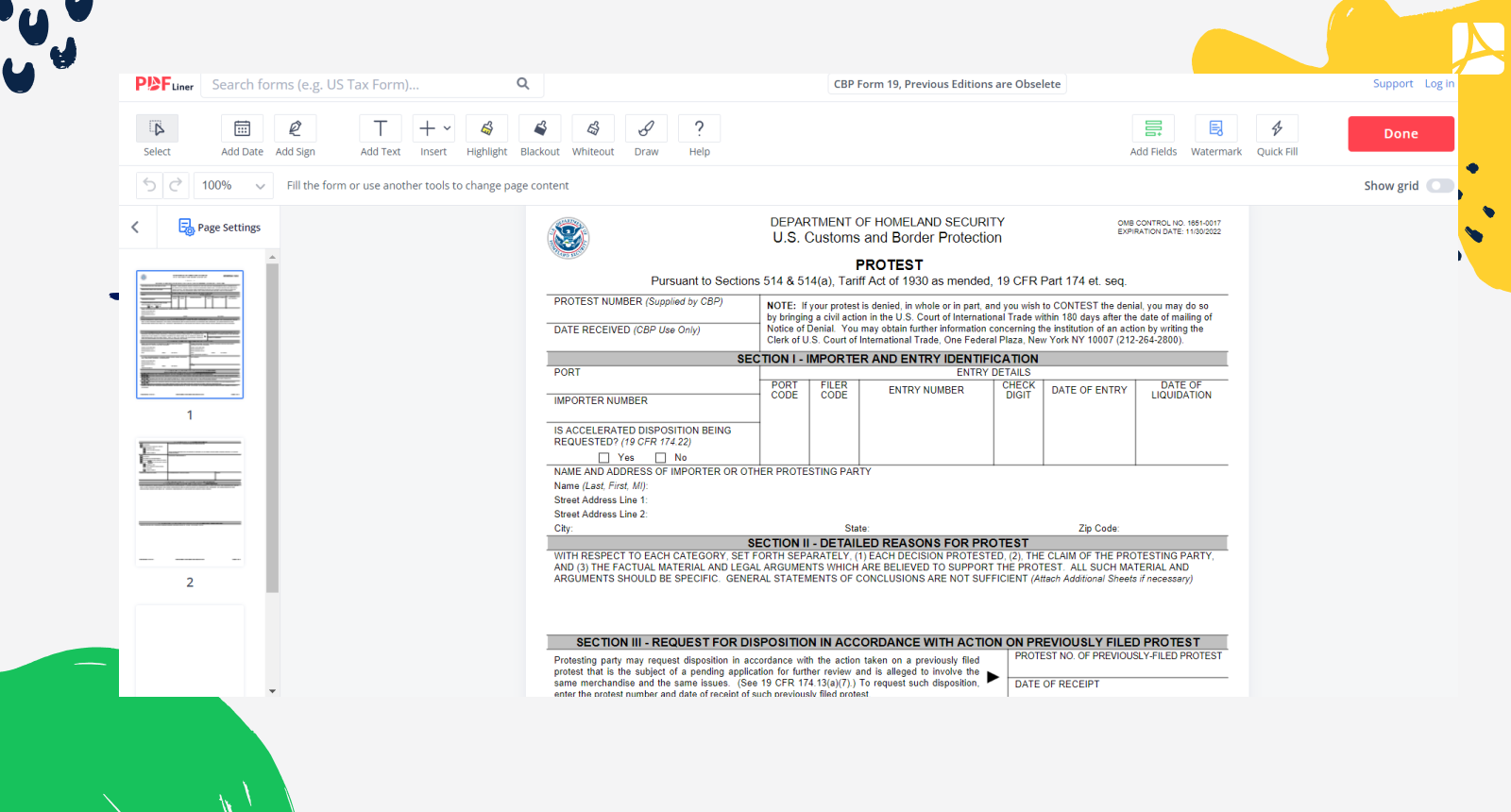Activate the Draw tool
Viewport: 1511px width, 812px height.
pos(646,128)
